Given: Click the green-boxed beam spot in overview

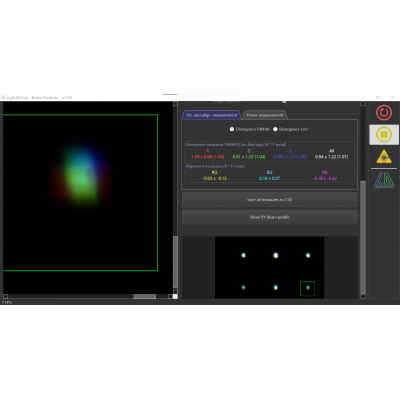Looking at the screenshot, I should pyautogui.click(x=307, y=289).
